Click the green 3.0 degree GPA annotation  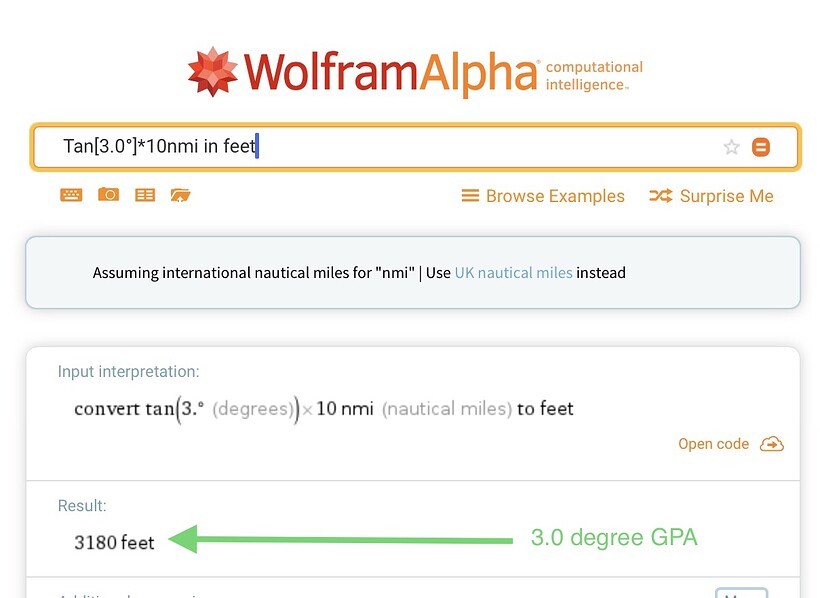coord(613,538)
